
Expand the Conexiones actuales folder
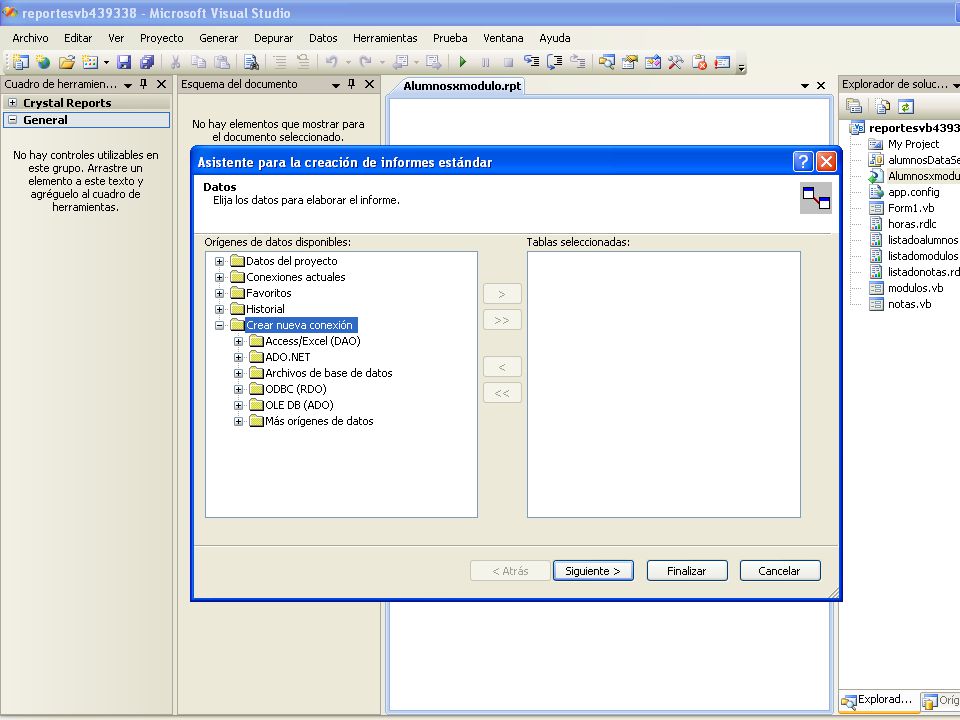pos(219,277)
